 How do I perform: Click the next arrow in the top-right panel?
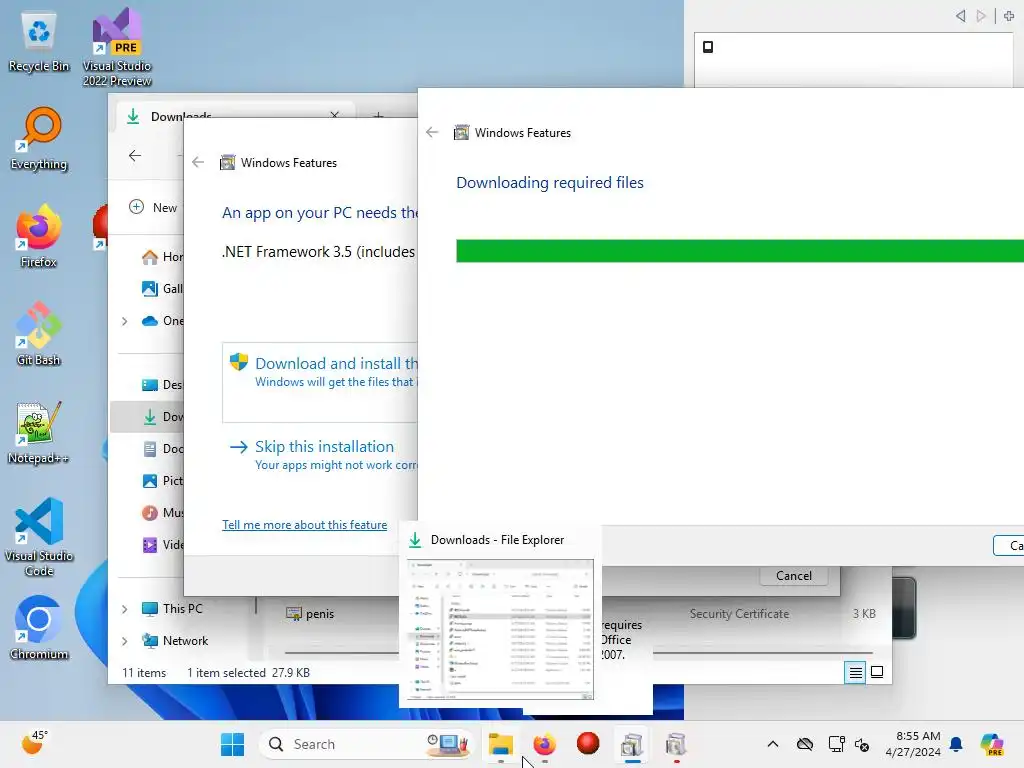pyautogui.click(x=980, y=16)
